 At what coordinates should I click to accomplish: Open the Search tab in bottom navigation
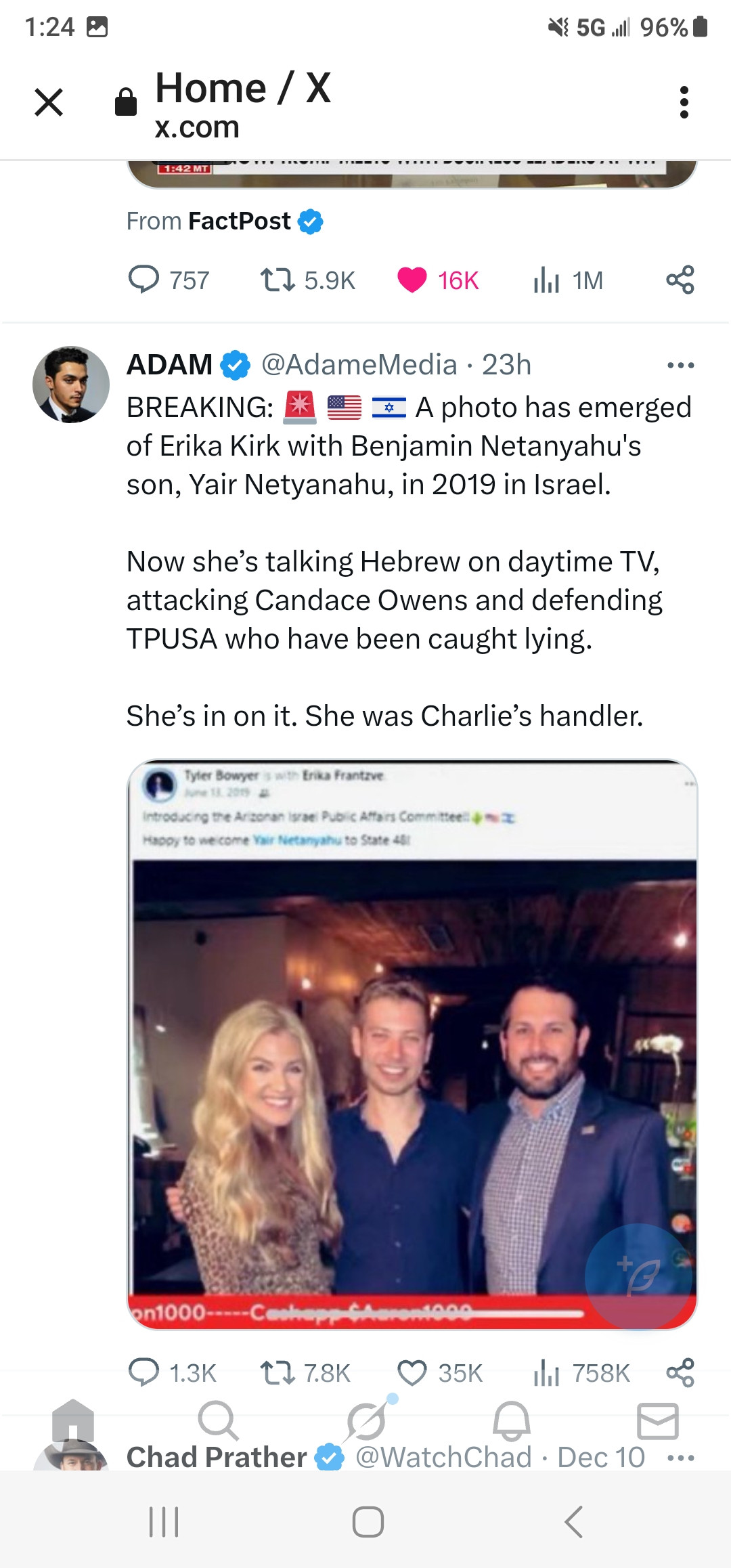point(218,1420)
